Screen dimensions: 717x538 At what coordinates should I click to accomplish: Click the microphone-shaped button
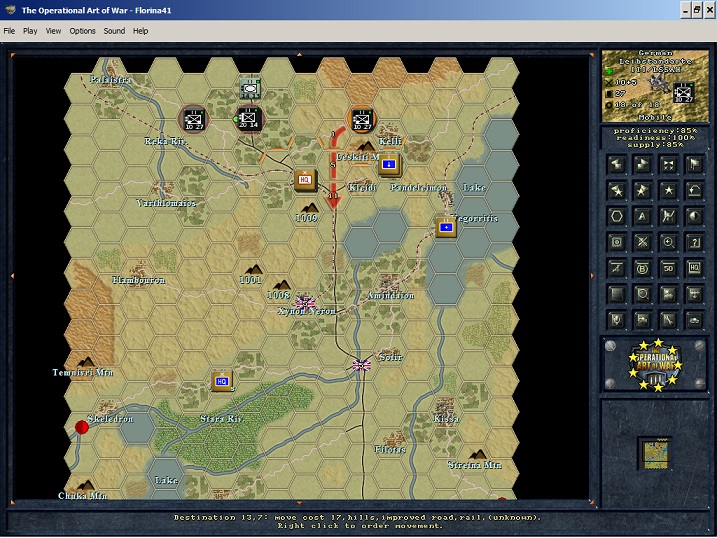(x=617, y=320)
